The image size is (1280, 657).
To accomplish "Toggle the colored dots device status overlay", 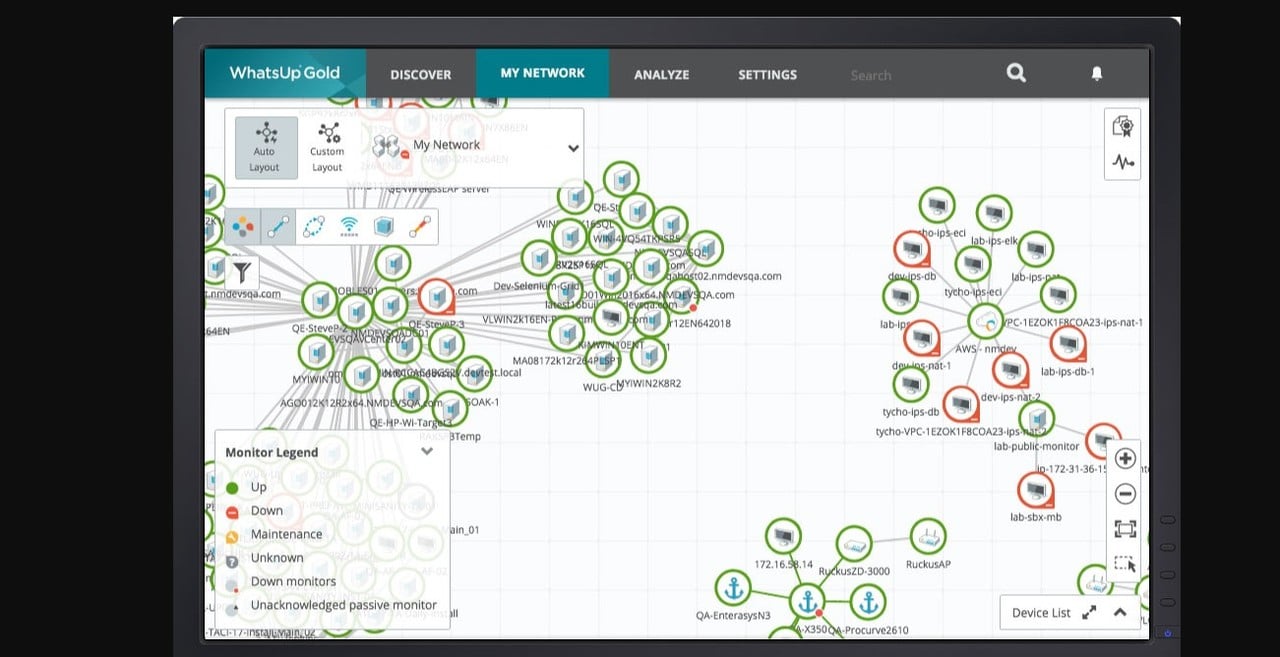I will [x=243, y=227].
